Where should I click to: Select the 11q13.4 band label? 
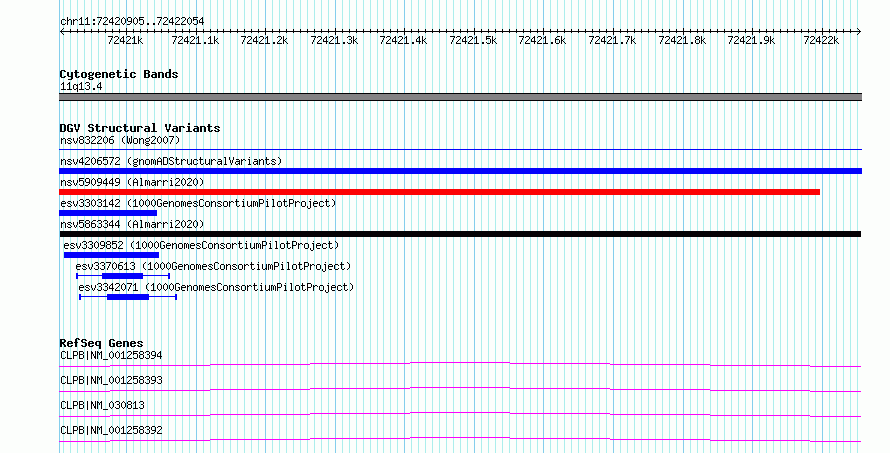(x=81, y=87)
